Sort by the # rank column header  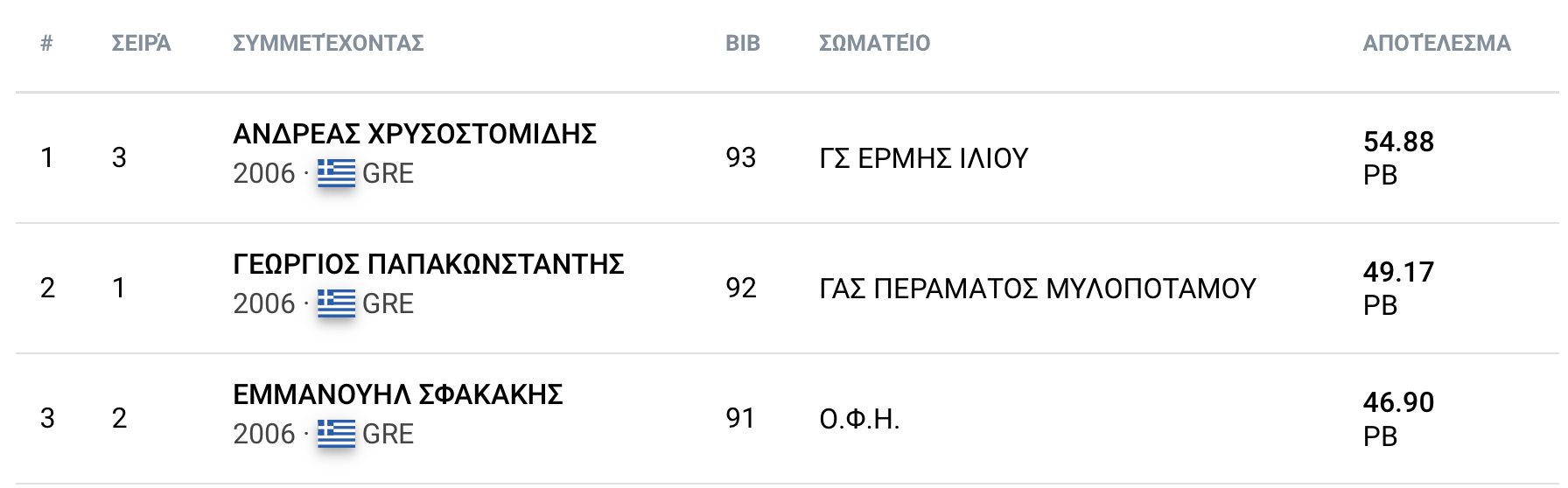[x=47, y=43]
